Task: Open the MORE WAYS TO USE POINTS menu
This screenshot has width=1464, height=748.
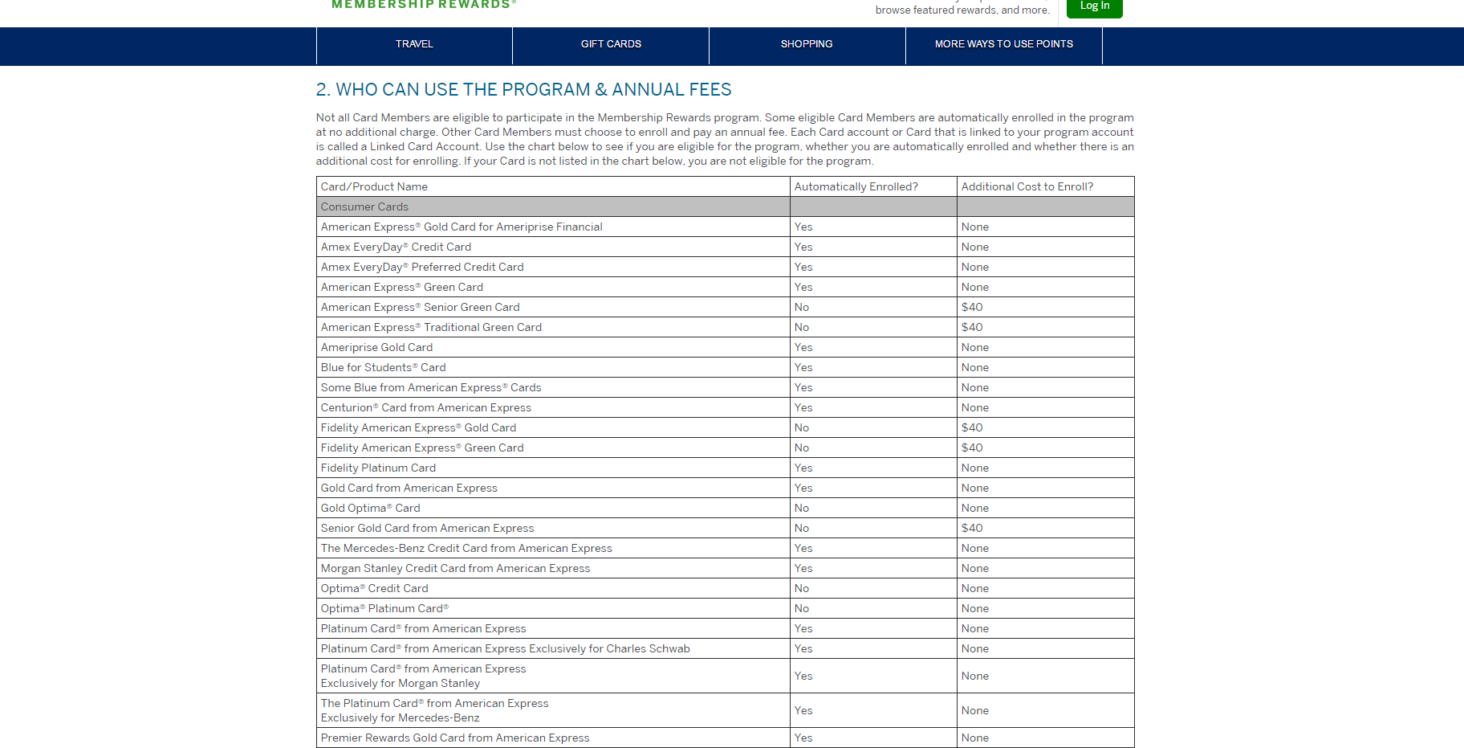Action: click(x=1003, y=45)
